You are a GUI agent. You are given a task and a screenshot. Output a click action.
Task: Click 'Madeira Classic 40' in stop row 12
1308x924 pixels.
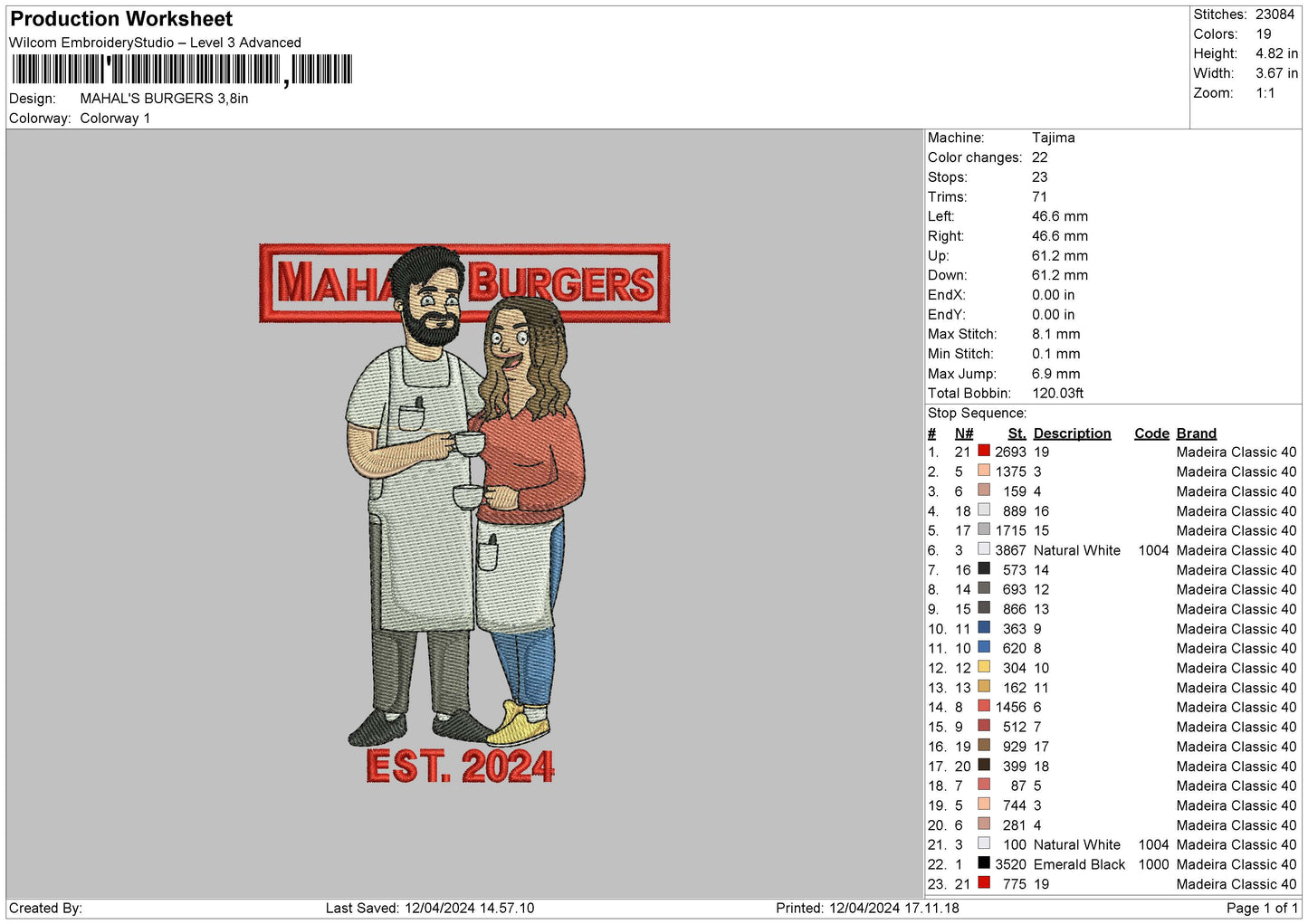point(1236,668)
